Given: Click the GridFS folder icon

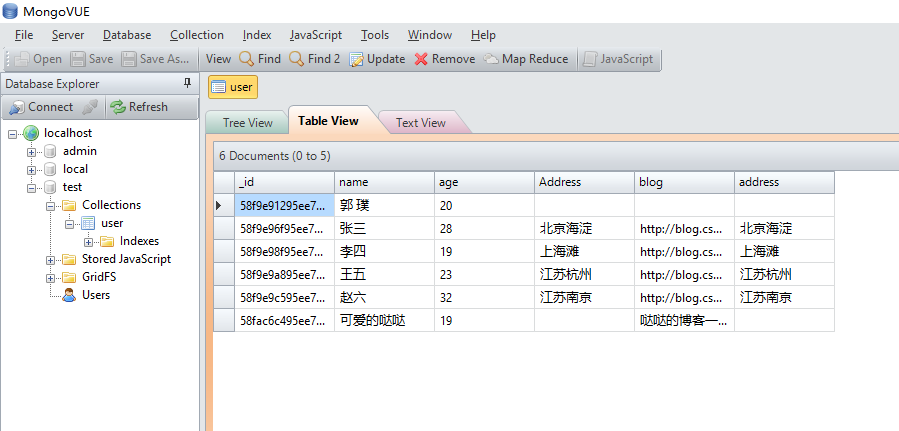Looking at the screenshot, I should [69, 277].
